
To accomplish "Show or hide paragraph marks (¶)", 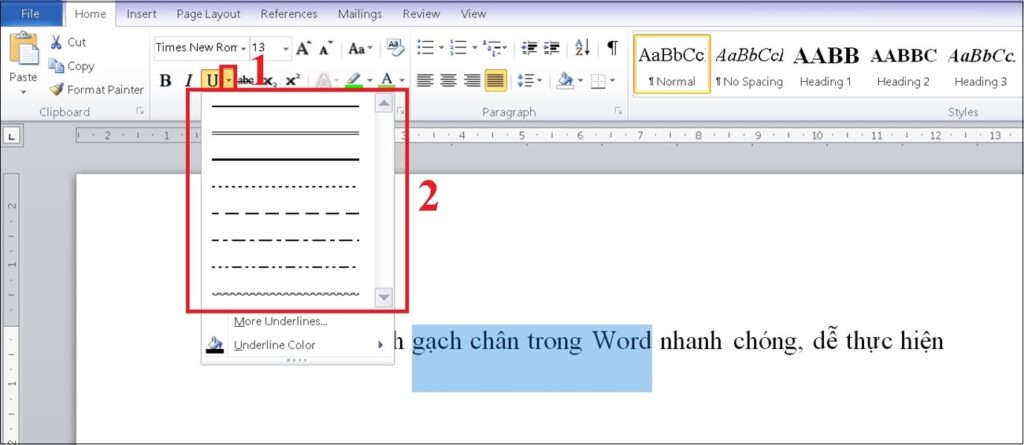I will point(612,48).
